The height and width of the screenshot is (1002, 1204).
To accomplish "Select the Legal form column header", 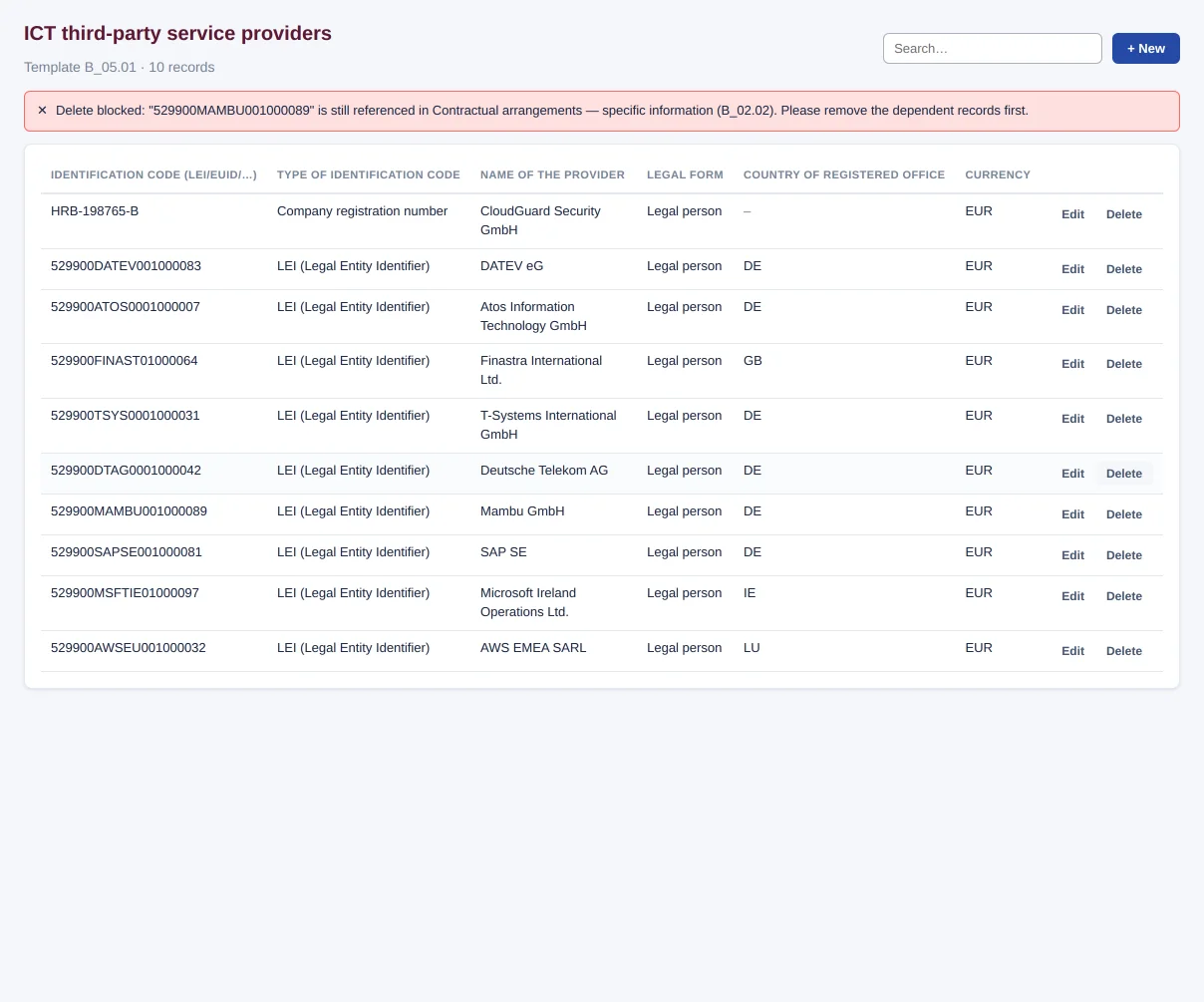I will point(685,174).
